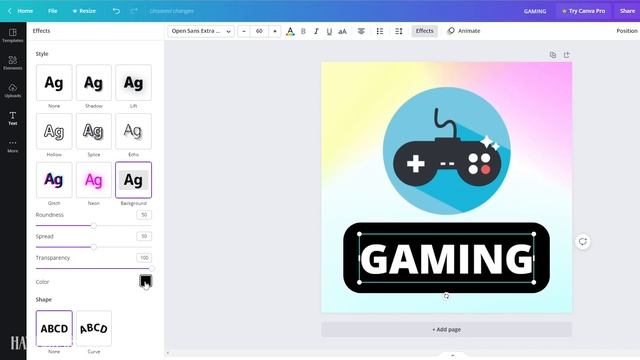640x360 pixels.
Task: Open the More sidebar options
Action: point(13,146)
